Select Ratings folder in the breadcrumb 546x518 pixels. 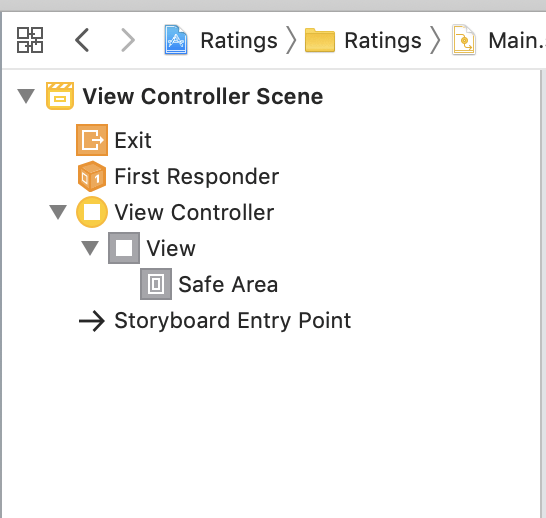[383, 41]
